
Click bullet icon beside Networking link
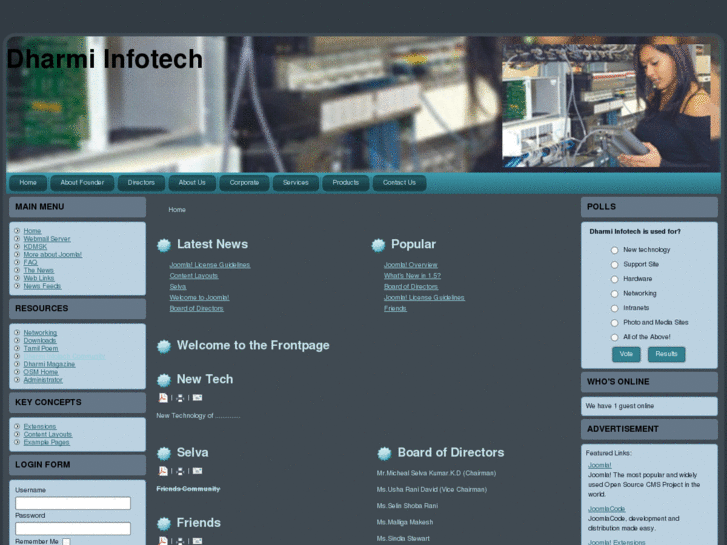click(x=17, y=332)
